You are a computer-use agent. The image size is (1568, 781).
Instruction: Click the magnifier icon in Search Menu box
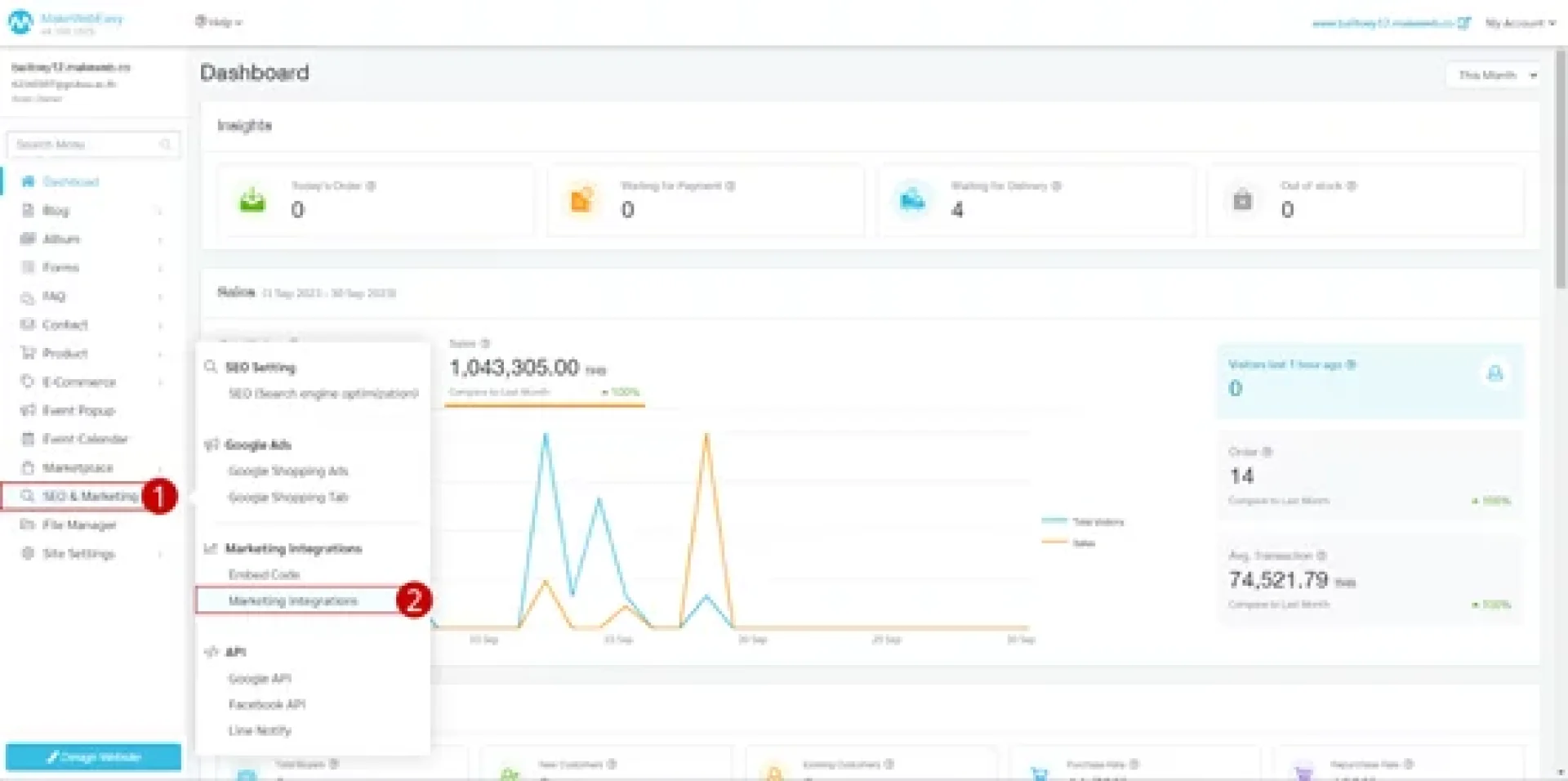(x=166, y=145)
